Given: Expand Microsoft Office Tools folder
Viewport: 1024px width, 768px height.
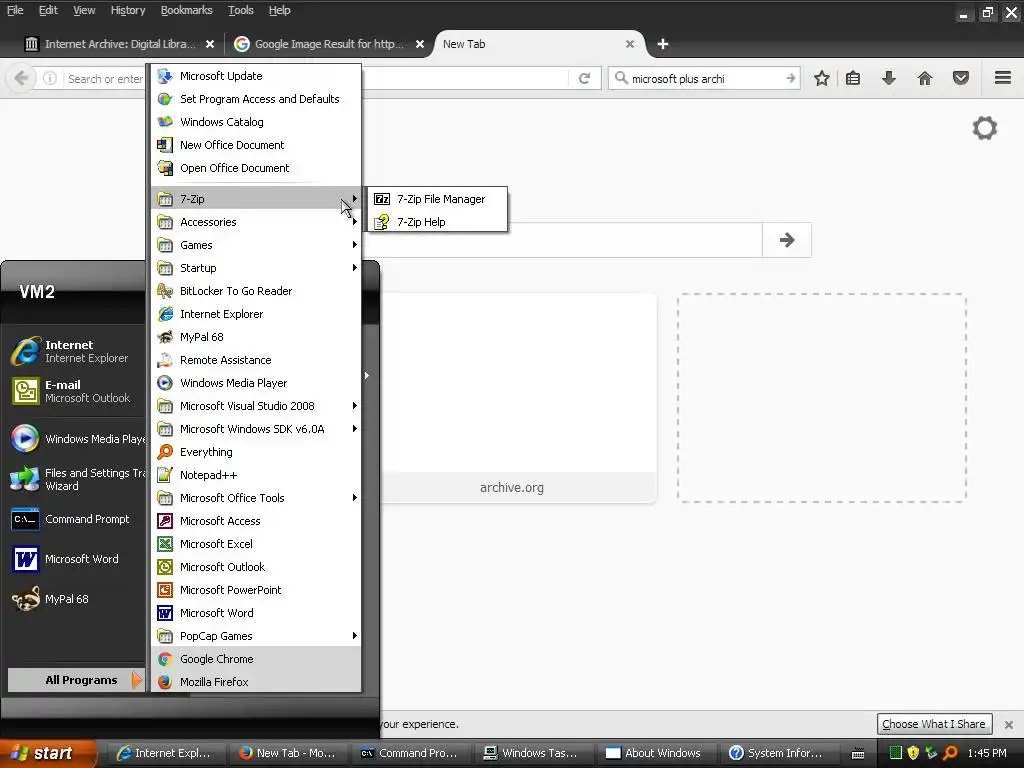Looking at the screenshot, I should [256, 498].
